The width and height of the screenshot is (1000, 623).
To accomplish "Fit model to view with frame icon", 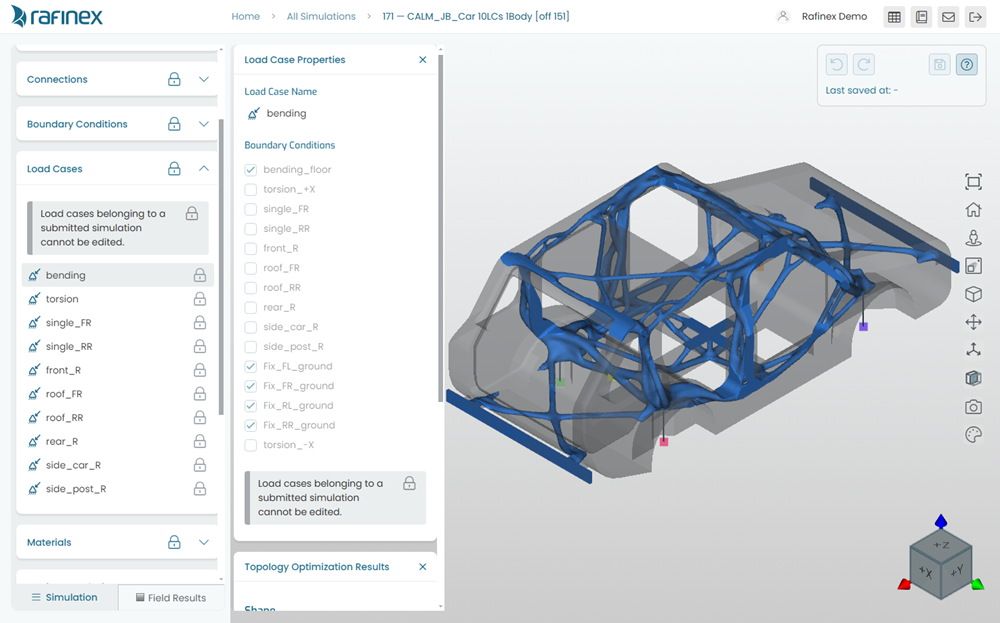I will 973,182.
